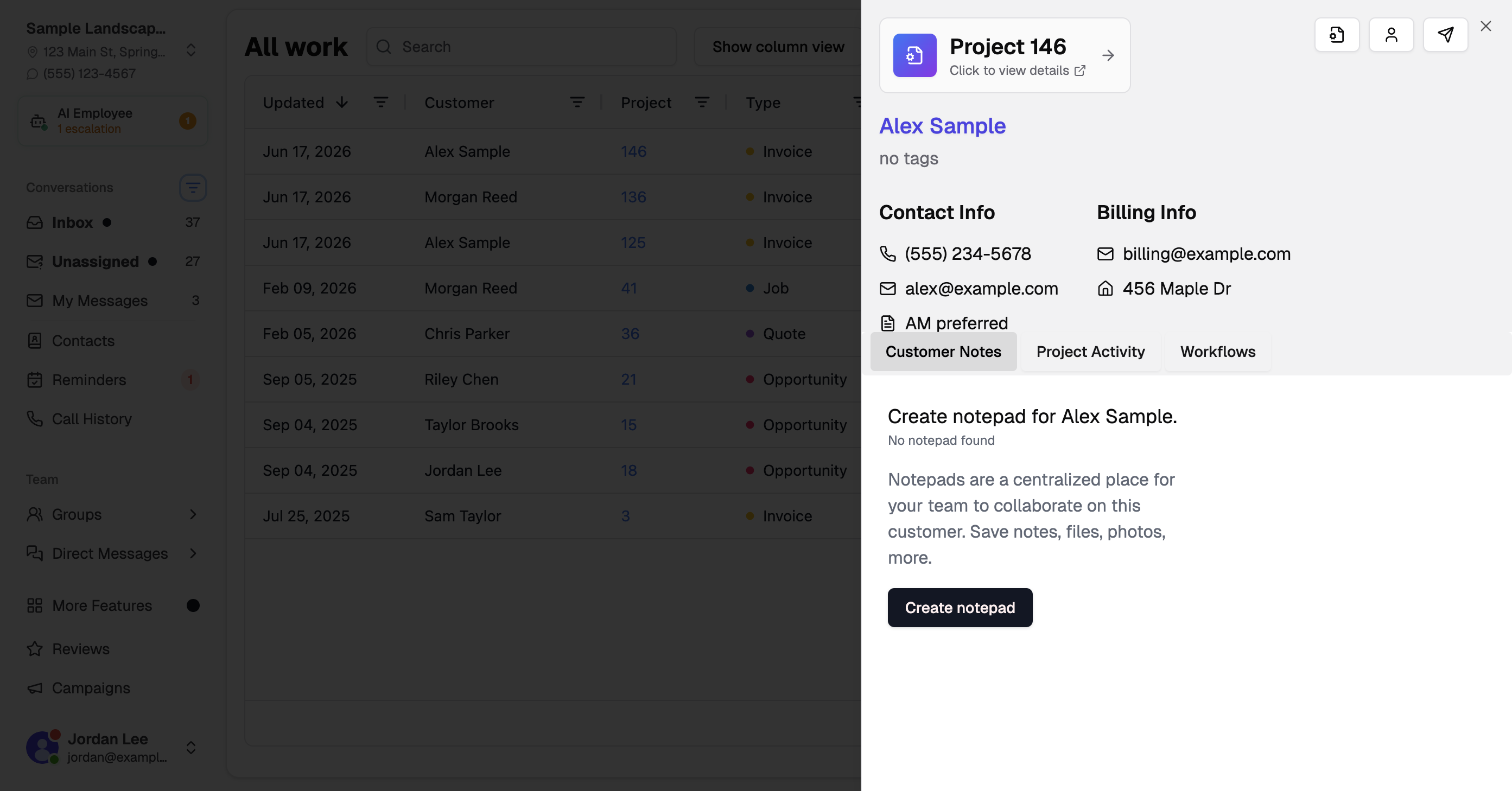
Task: Open the person profile icon button
Action: 1391,35
